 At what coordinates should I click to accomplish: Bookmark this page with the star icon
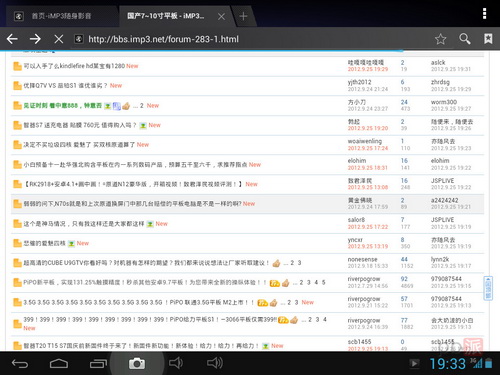440,39
